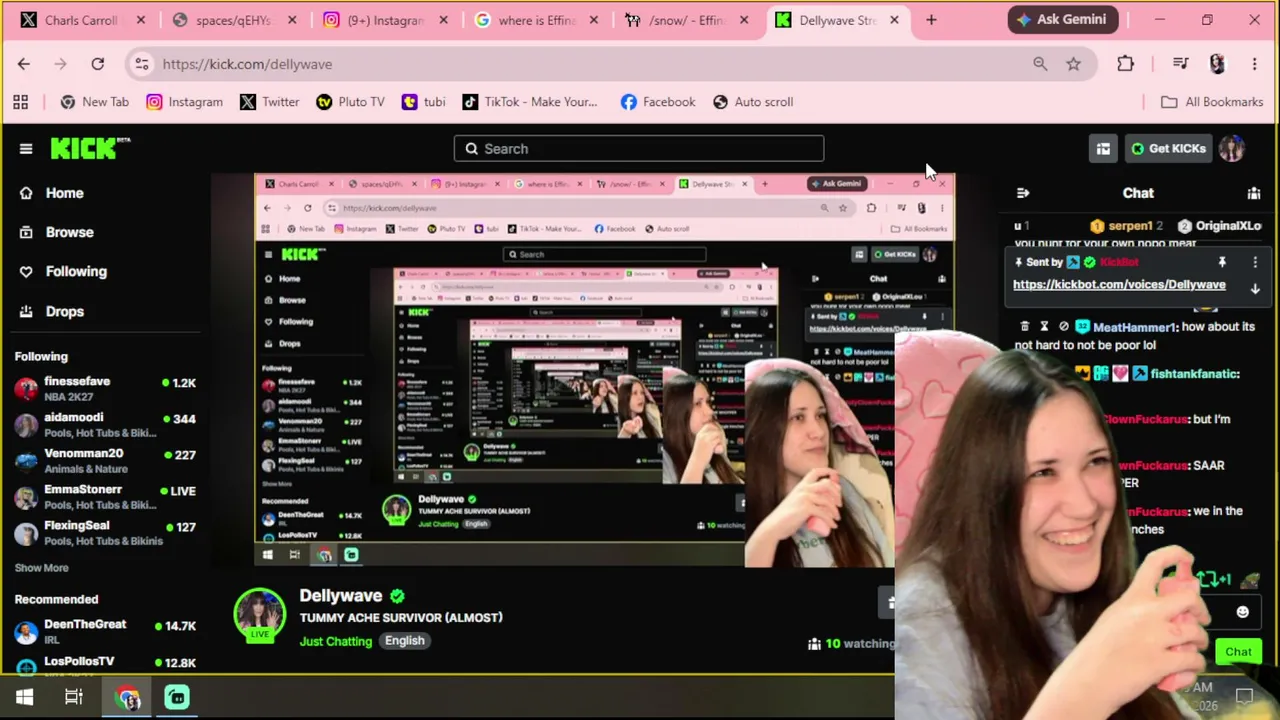The height and width of the screenshot is (720, 1280).
Task: Open the Venomman20 channel in Following
Action: click(105, 461)
